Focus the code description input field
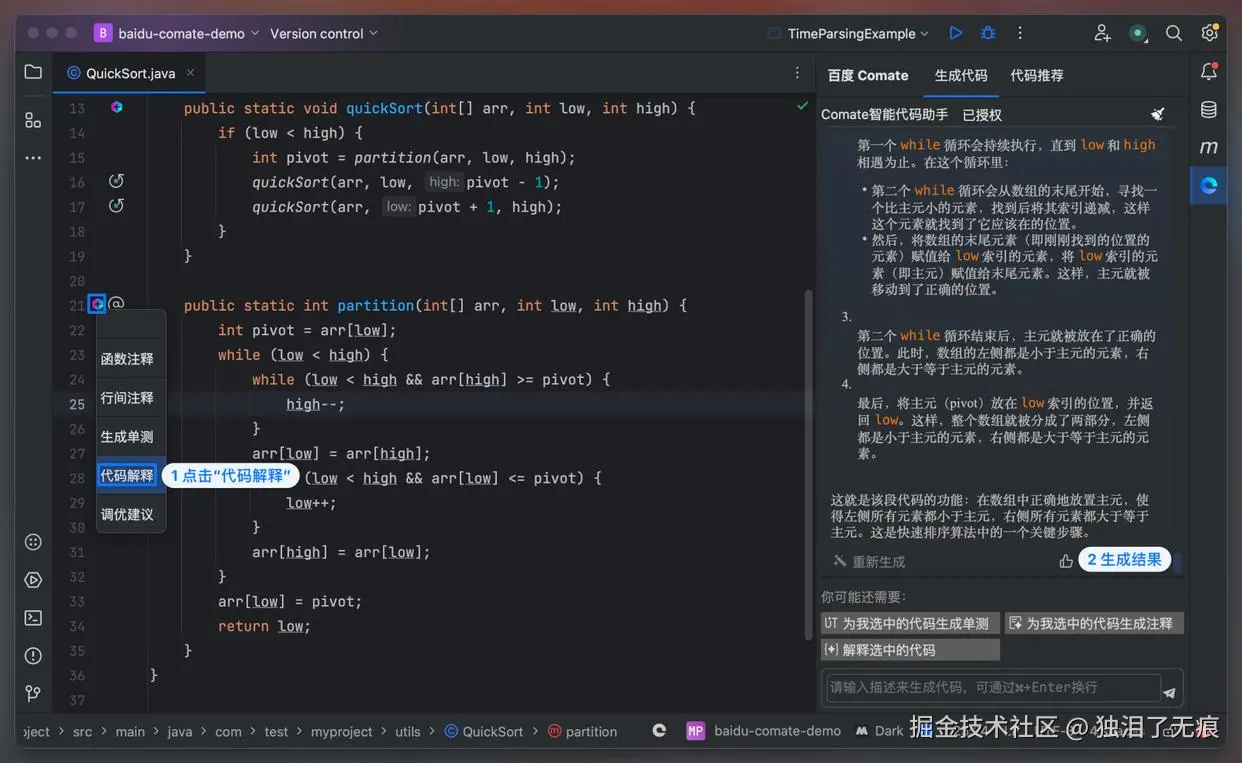 click(993, 688)
